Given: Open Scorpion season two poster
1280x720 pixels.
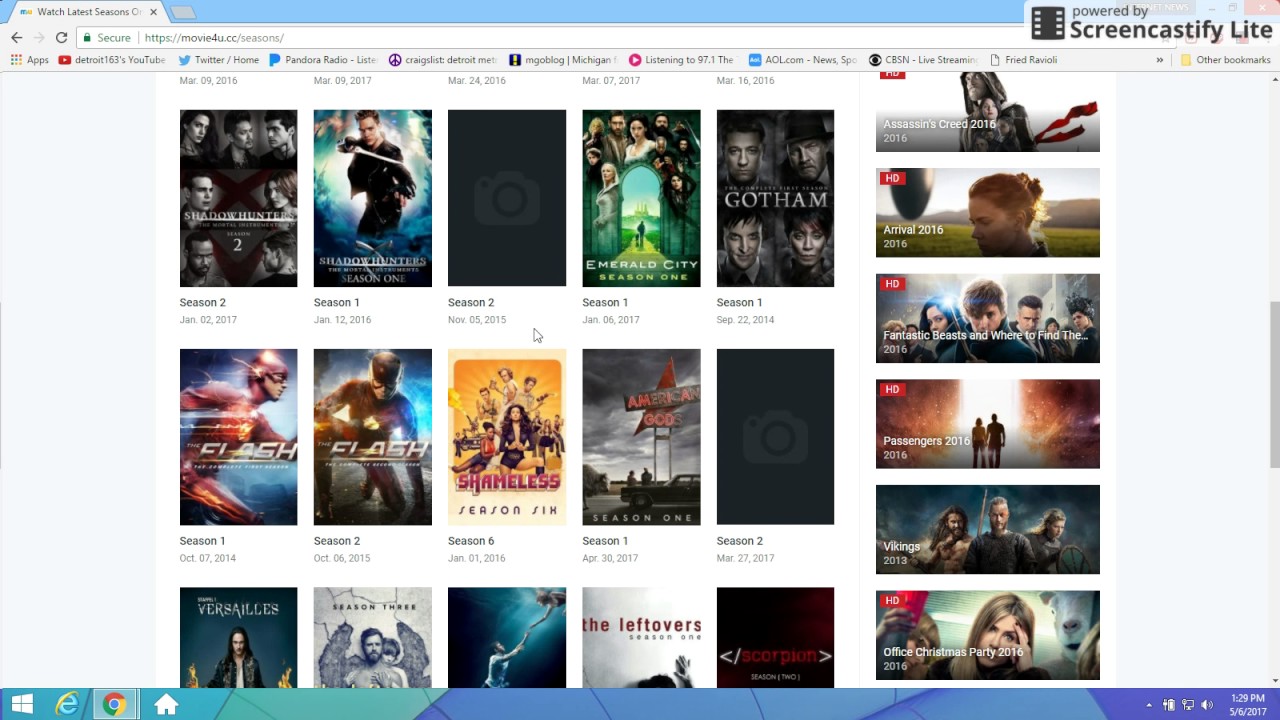Looking at the screenshot, I should (x=775, y=638).
